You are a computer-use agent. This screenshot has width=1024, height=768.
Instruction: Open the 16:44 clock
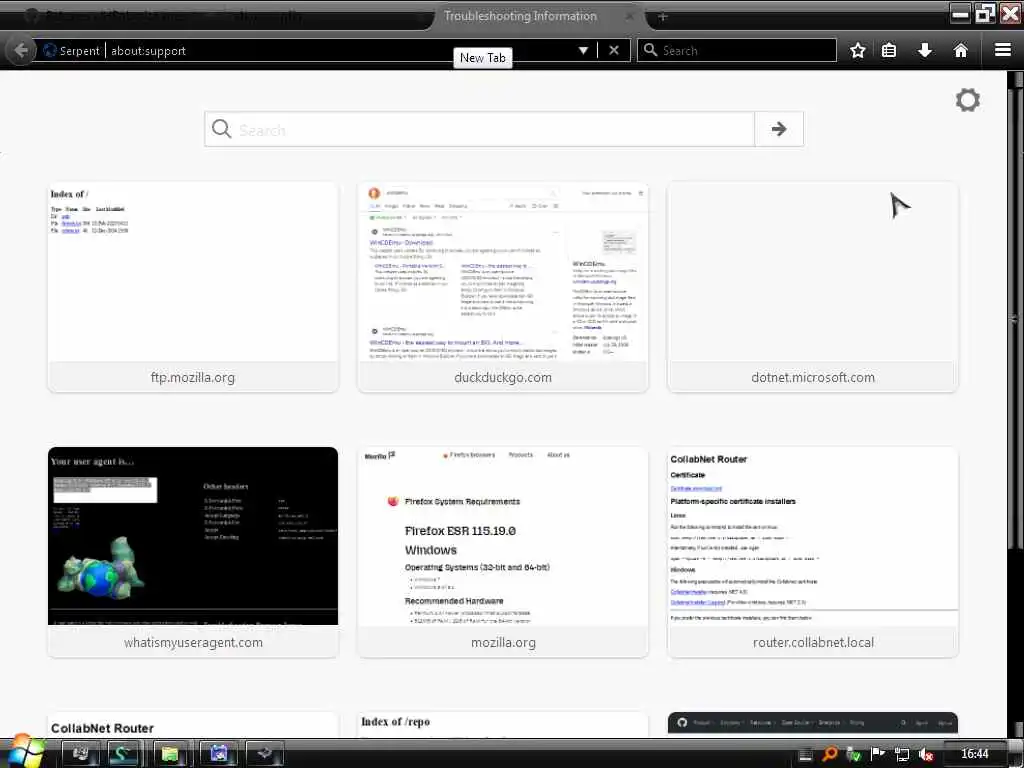(x=974, y=754)
